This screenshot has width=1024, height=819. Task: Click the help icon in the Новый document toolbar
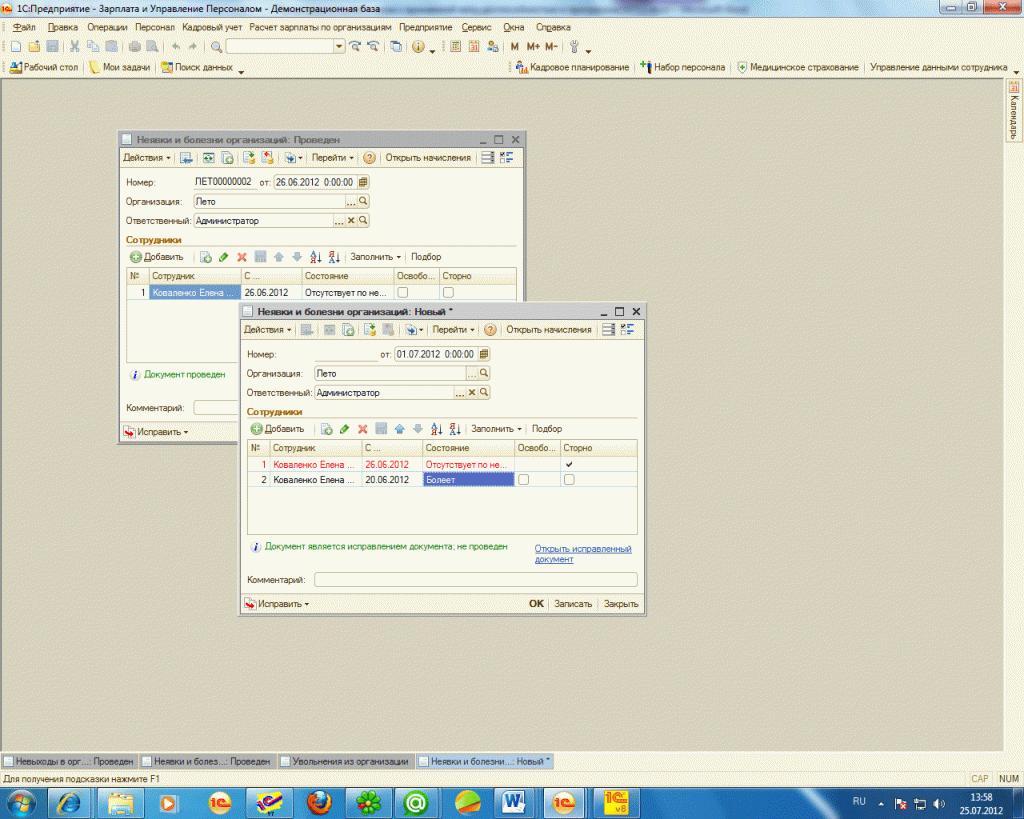pyautogui.click(x=490, y=329)
